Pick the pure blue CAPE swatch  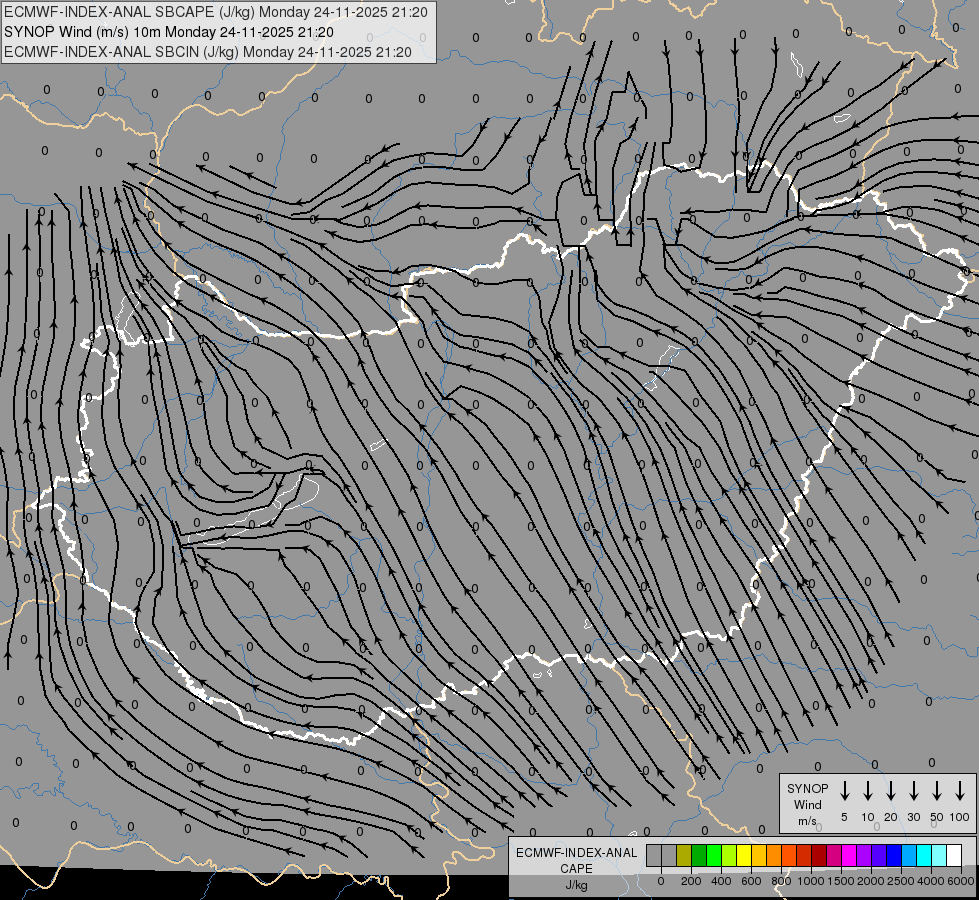pyautogui.click(x=894, y=855)
